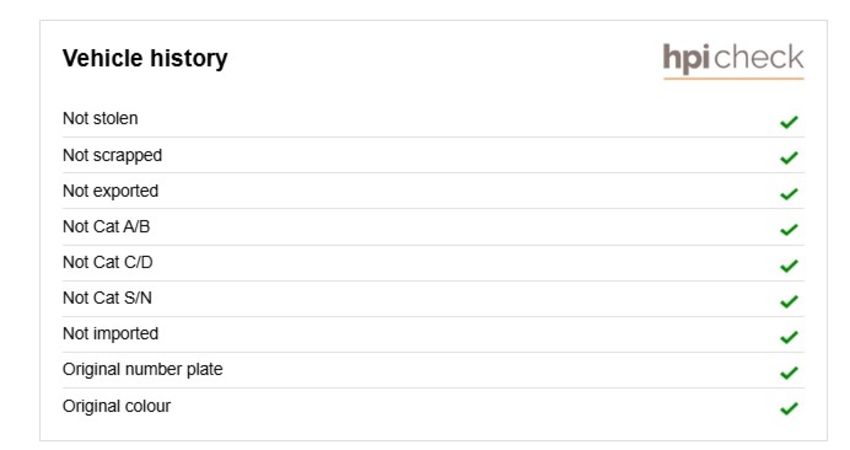Click green checkmark beside Not Cat A/B

(x=789, y=230)
